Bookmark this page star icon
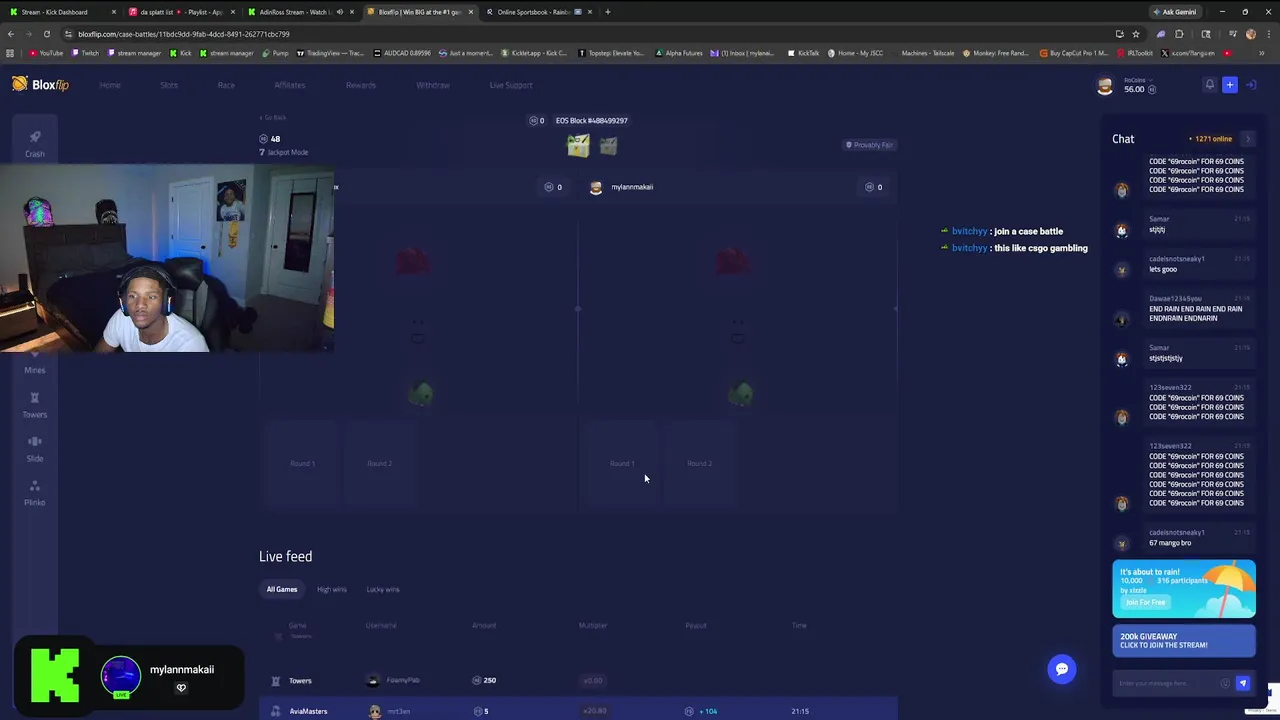 pos(1136,34)
